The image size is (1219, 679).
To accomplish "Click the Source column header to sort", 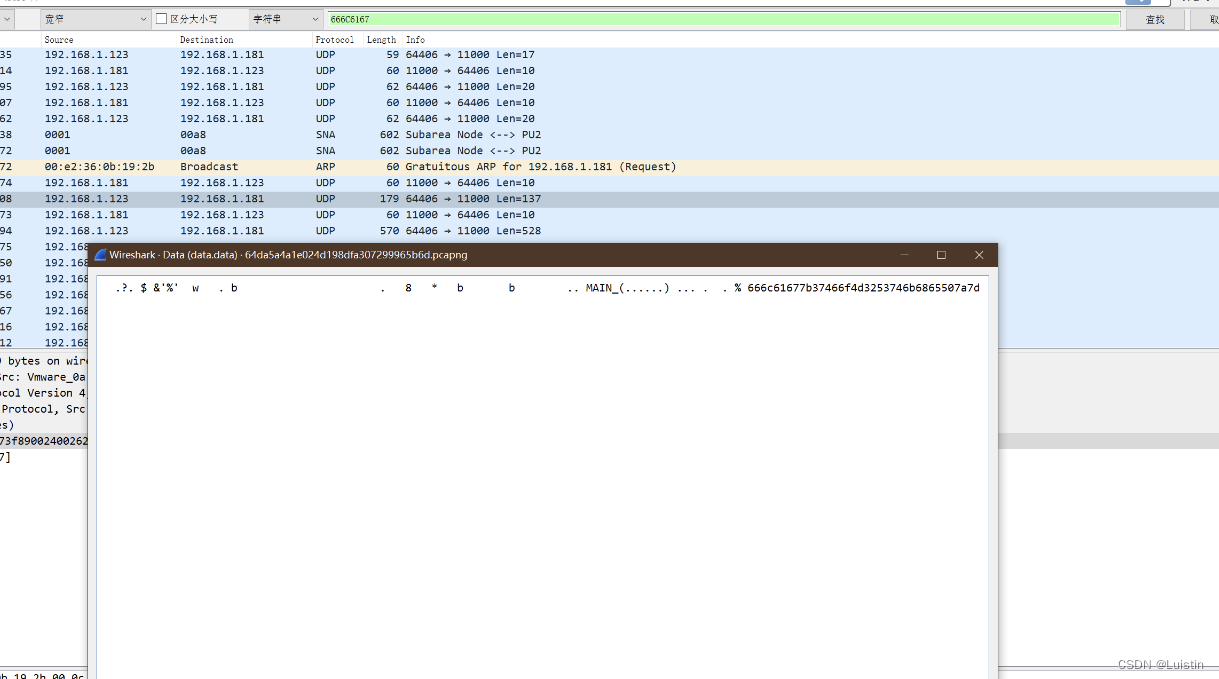I will coord(63,40).
